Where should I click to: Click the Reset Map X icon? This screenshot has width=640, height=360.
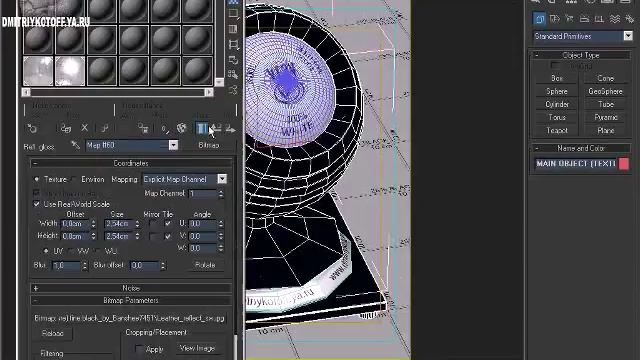84,128
